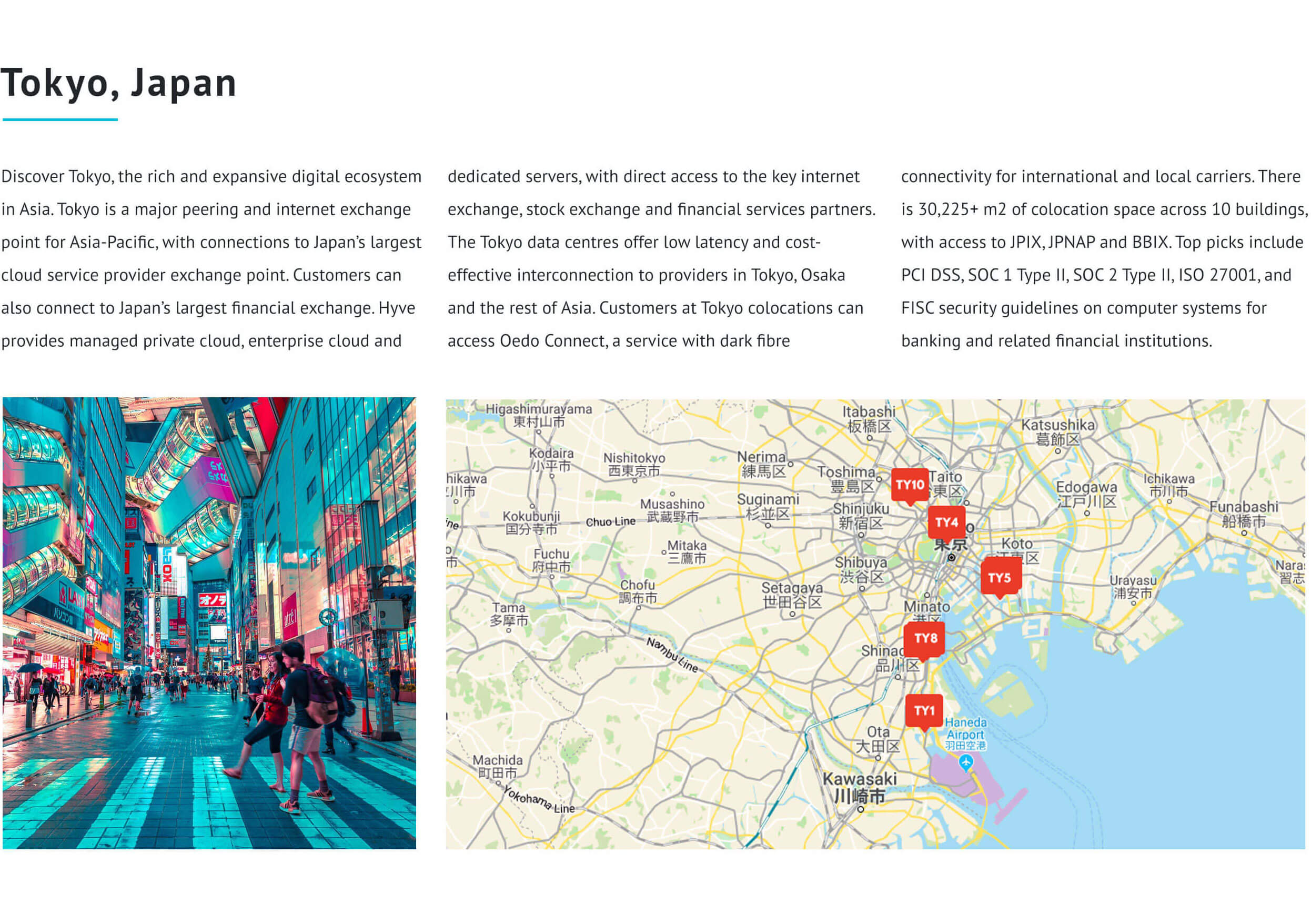The image size is (1311, 924).
Task: Click the Kodaira label on map
Action: click(x=551, y=459)
